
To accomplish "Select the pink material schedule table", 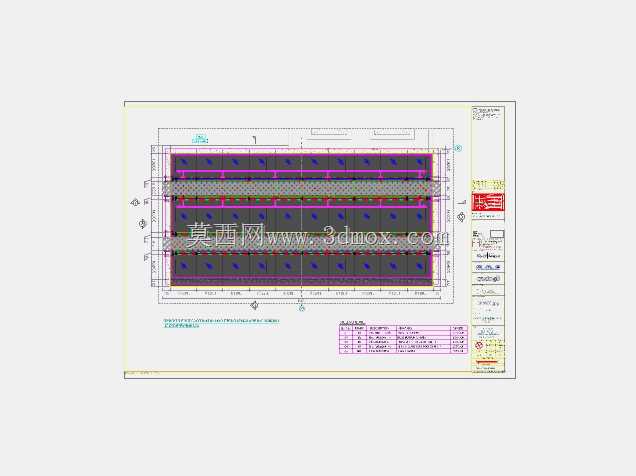I will click(x=403, y=338).
